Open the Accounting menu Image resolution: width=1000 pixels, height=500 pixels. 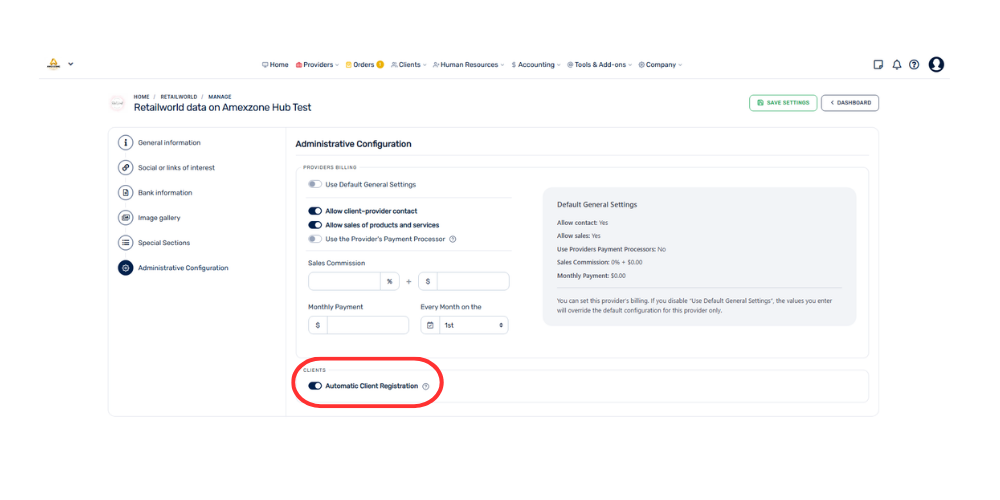pyautogui.click(x=536, y=64)
